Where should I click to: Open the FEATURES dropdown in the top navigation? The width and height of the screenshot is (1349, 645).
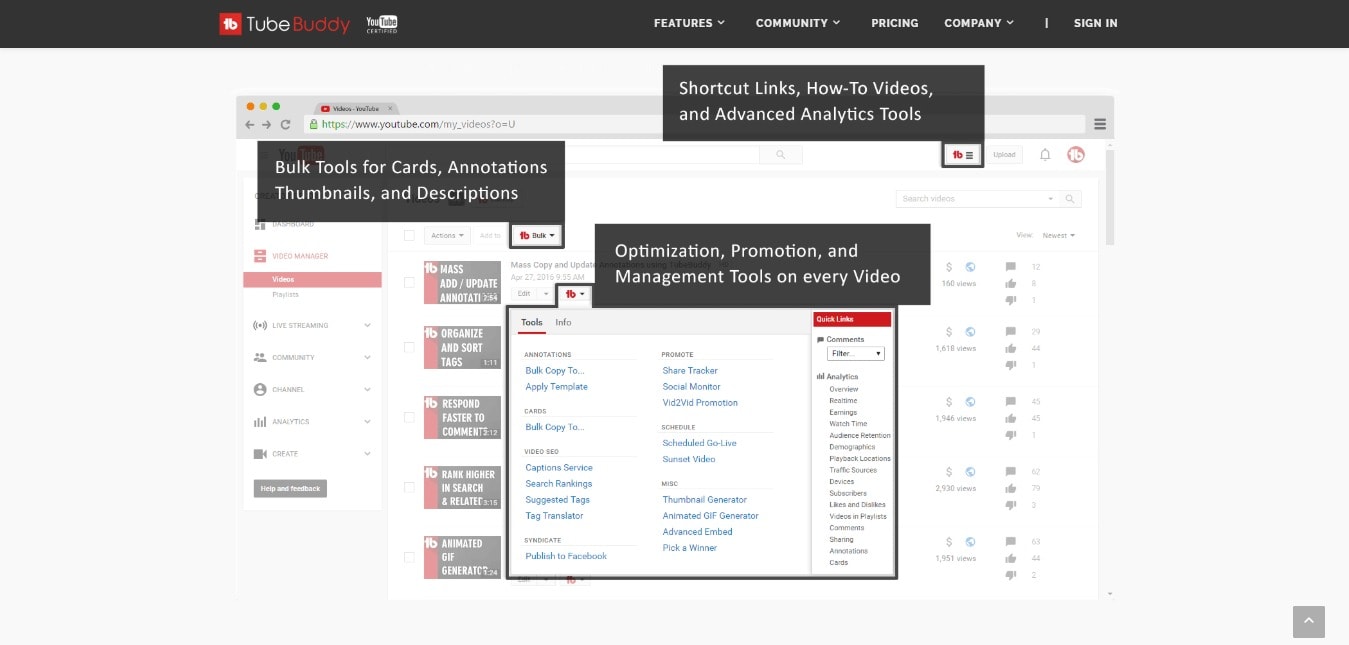[x=689, y=23]
